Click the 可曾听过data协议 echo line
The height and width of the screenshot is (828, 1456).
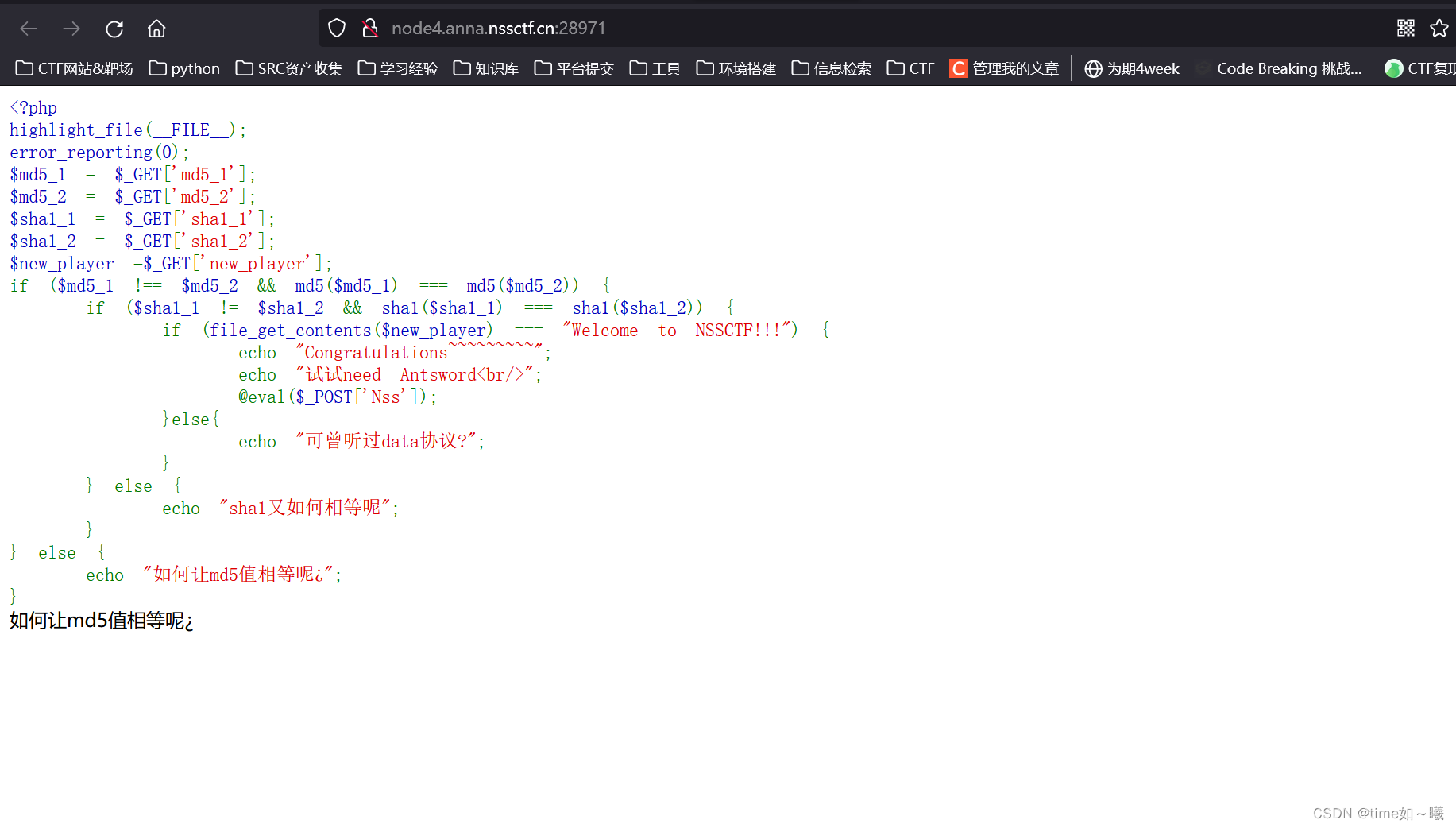click(x=361, y=442)
